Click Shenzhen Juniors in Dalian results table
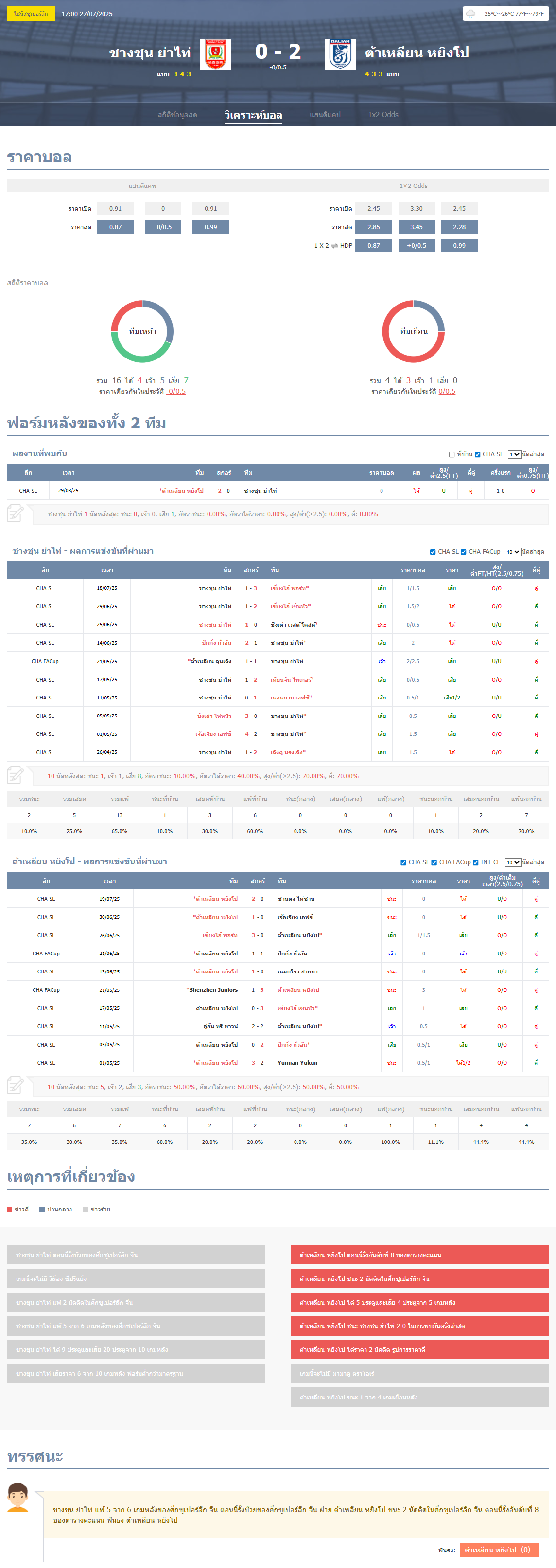The width and height of the screenshot is (556, 1568). coord(213,990)
